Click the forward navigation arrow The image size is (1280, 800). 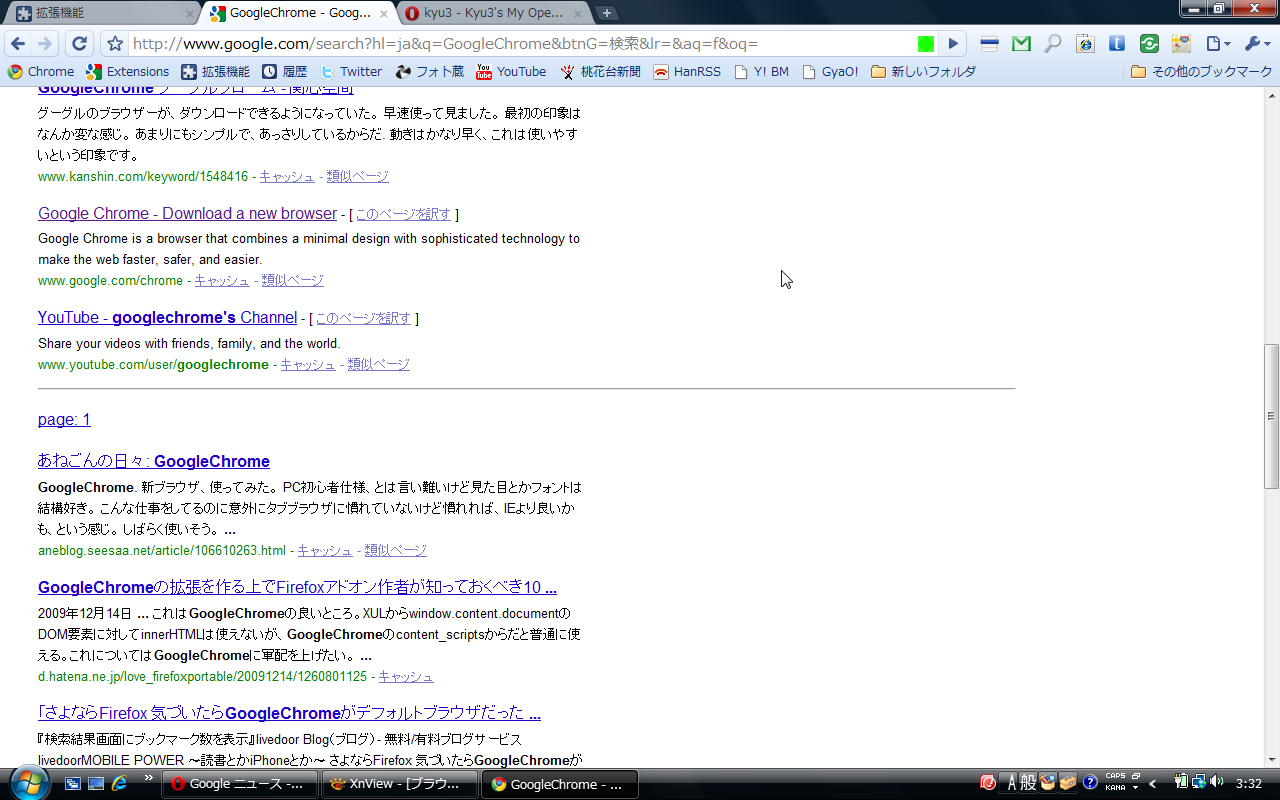45,44
